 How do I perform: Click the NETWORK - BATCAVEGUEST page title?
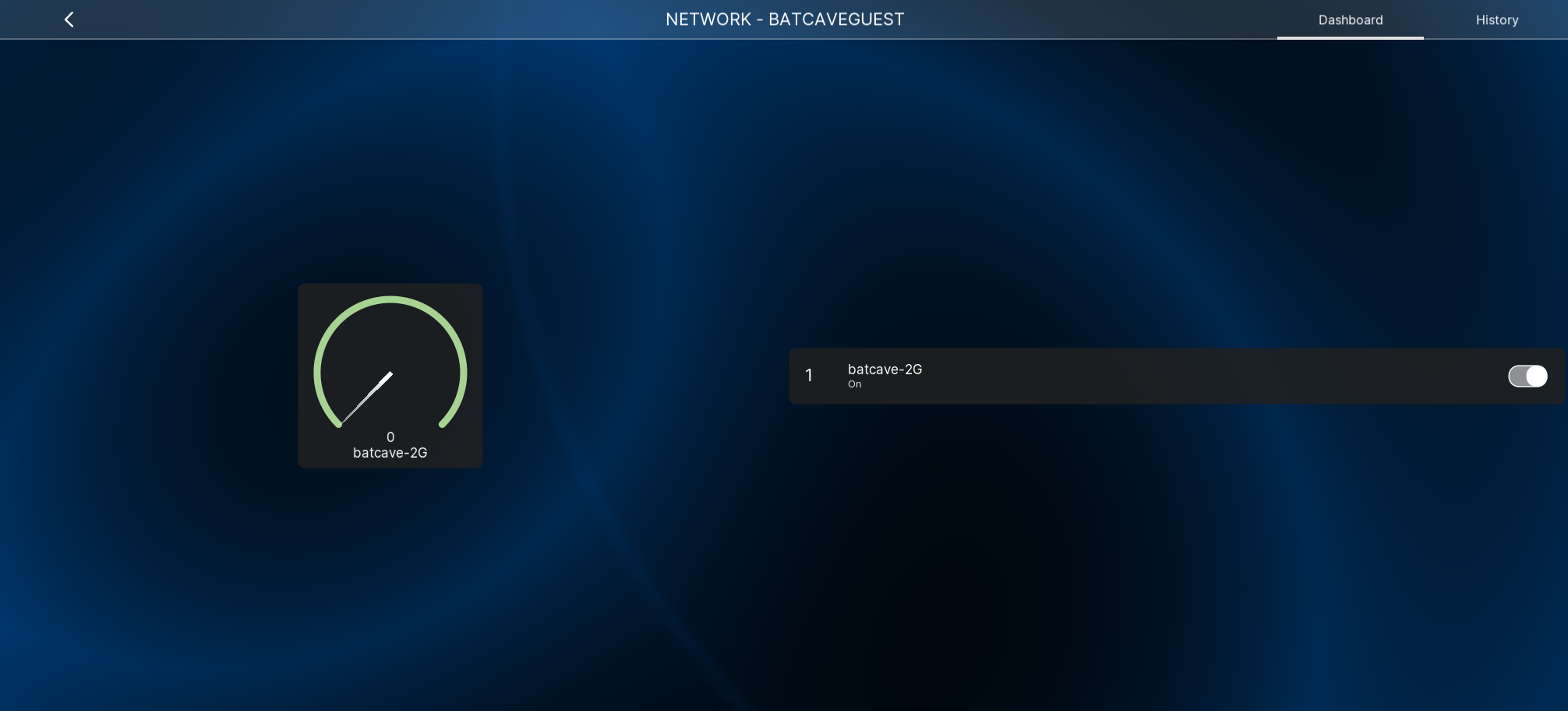pyautogui.click(x=784, y=19)
